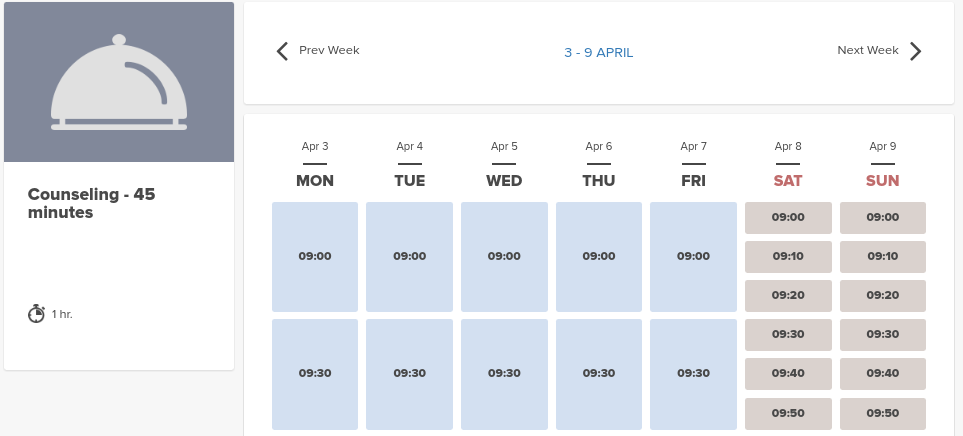Viewport: 963px width, 436px height.
Task: Book Tuesday 09:30 time slot
Action: click(x=409, y=373)
